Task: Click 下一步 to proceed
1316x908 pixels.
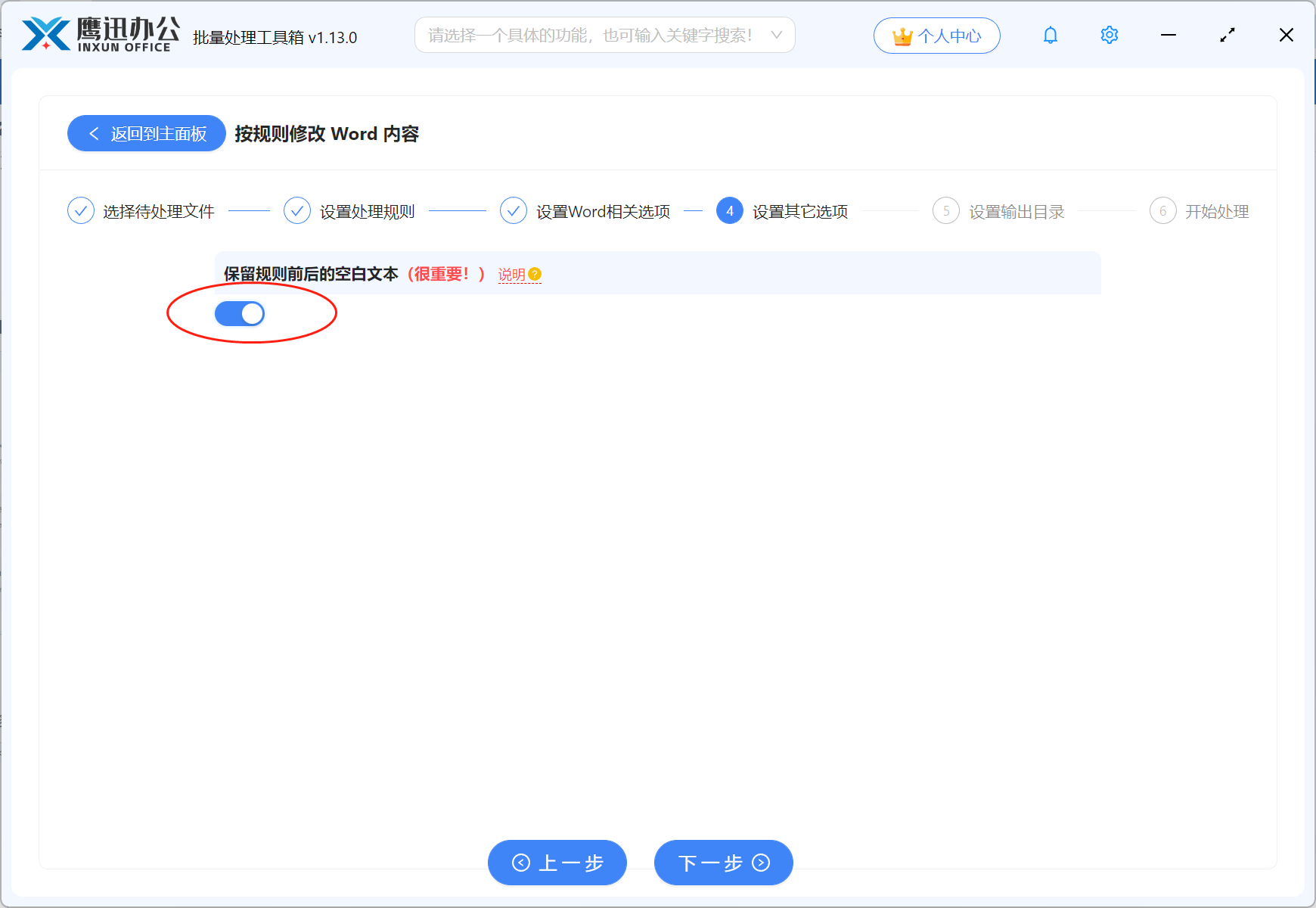Action: (723, 863)
